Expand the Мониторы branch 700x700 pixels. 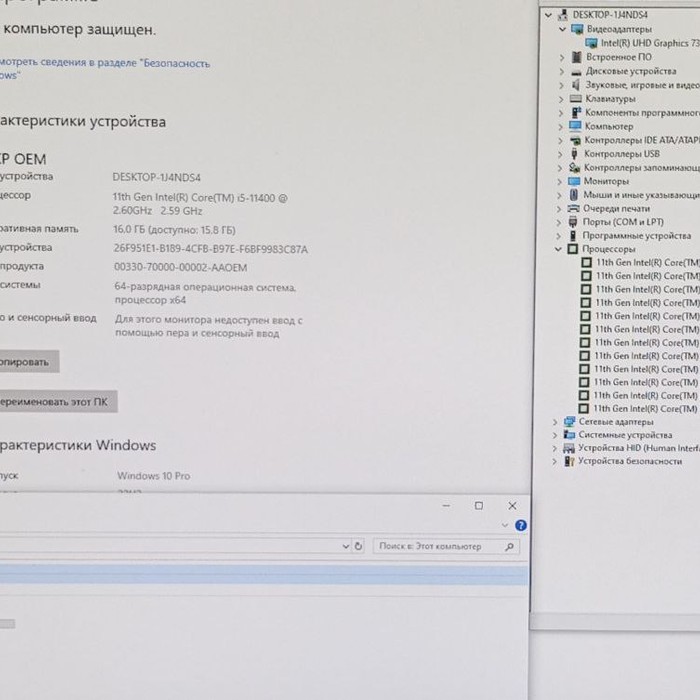tap(559, 182)
